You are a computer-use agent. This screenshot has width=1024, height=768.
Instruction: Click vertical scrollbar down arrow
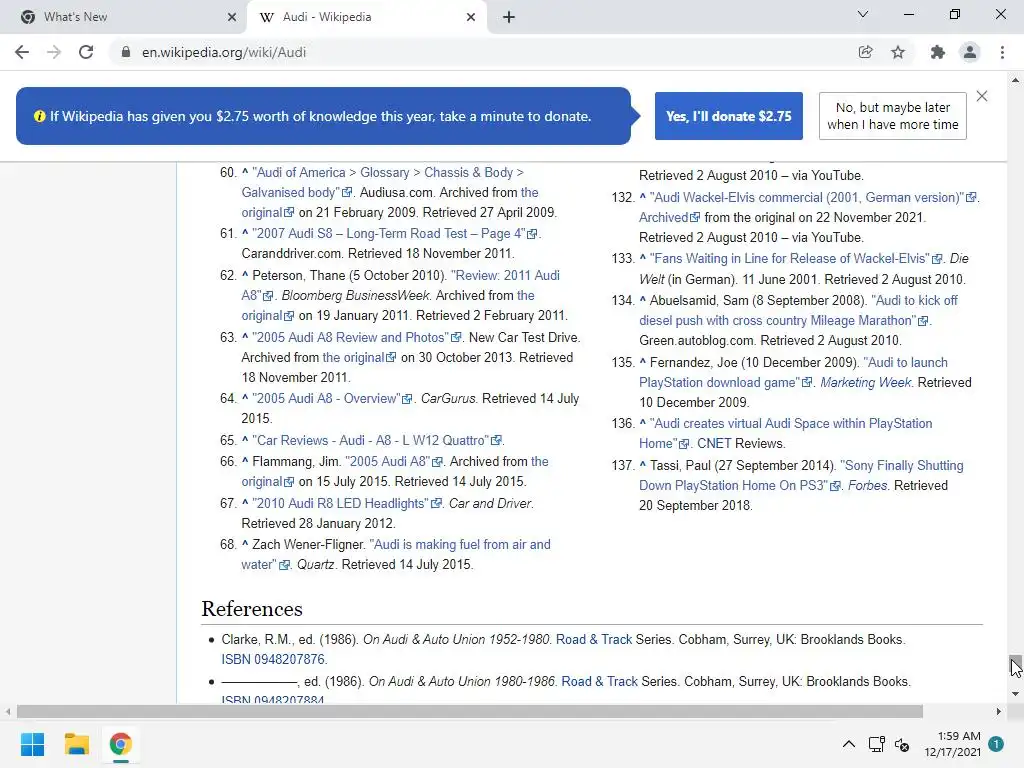click(x=1015, y=694)
